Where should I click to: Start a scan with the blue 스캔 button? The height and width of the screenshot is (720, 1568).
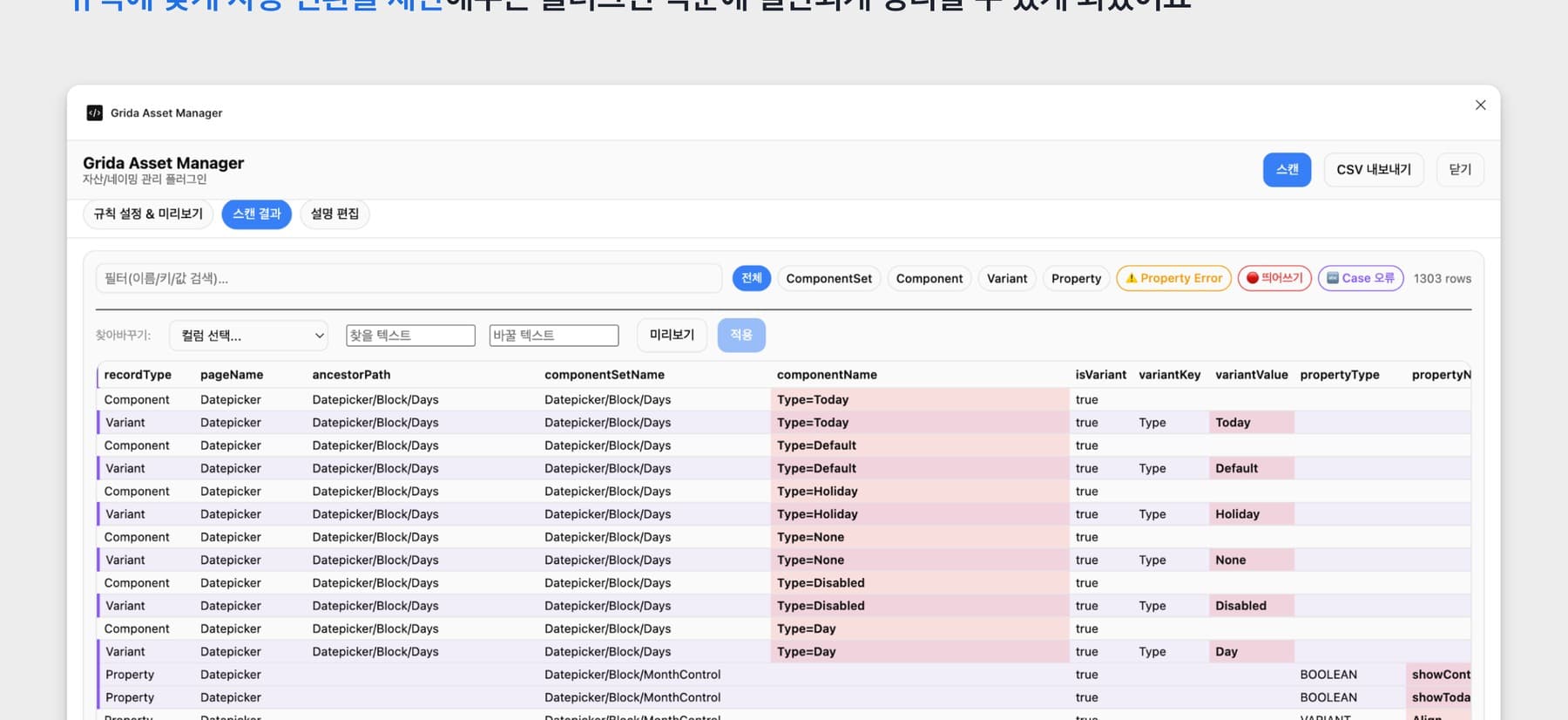coord(1287,169)
